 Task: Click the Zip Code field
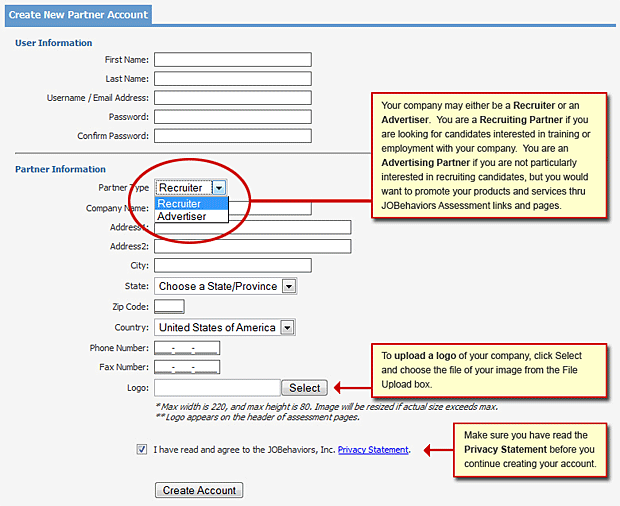tap(169, 306)
